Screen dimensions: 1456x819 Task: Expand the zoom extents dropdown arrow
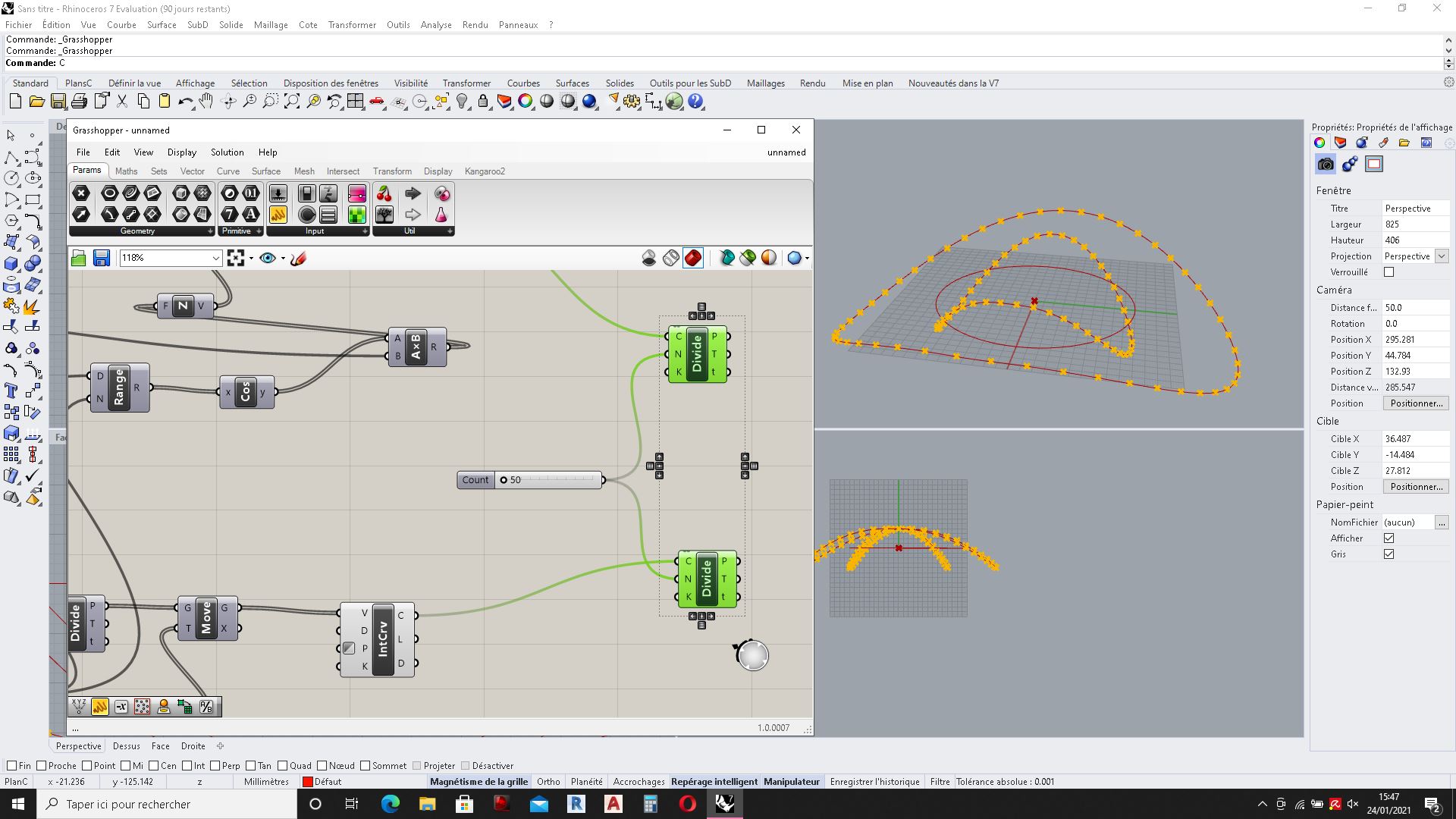pos(251,258)
